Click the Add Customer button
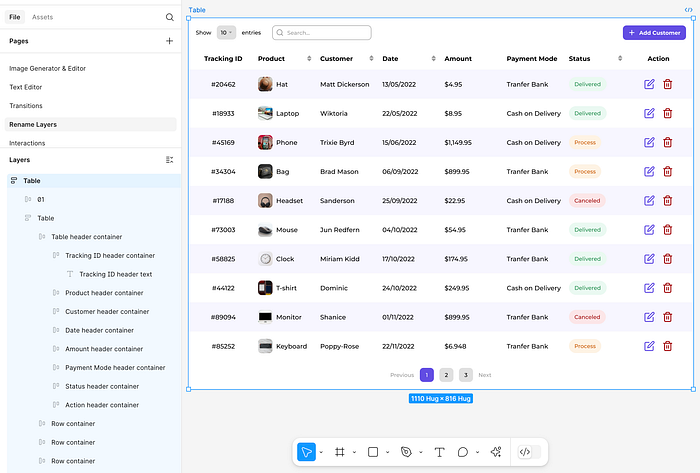This screenshot has width=700, height=473. click(x=654, y=32)
